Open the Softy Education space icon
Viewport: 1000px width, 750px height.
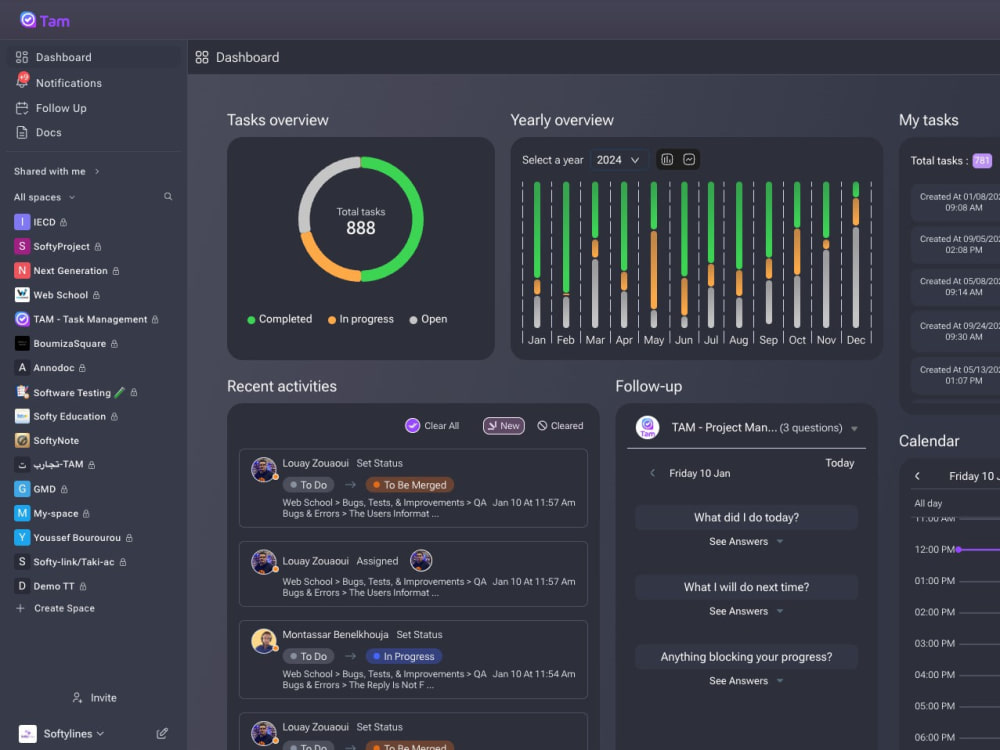click(x=22, y=416)
